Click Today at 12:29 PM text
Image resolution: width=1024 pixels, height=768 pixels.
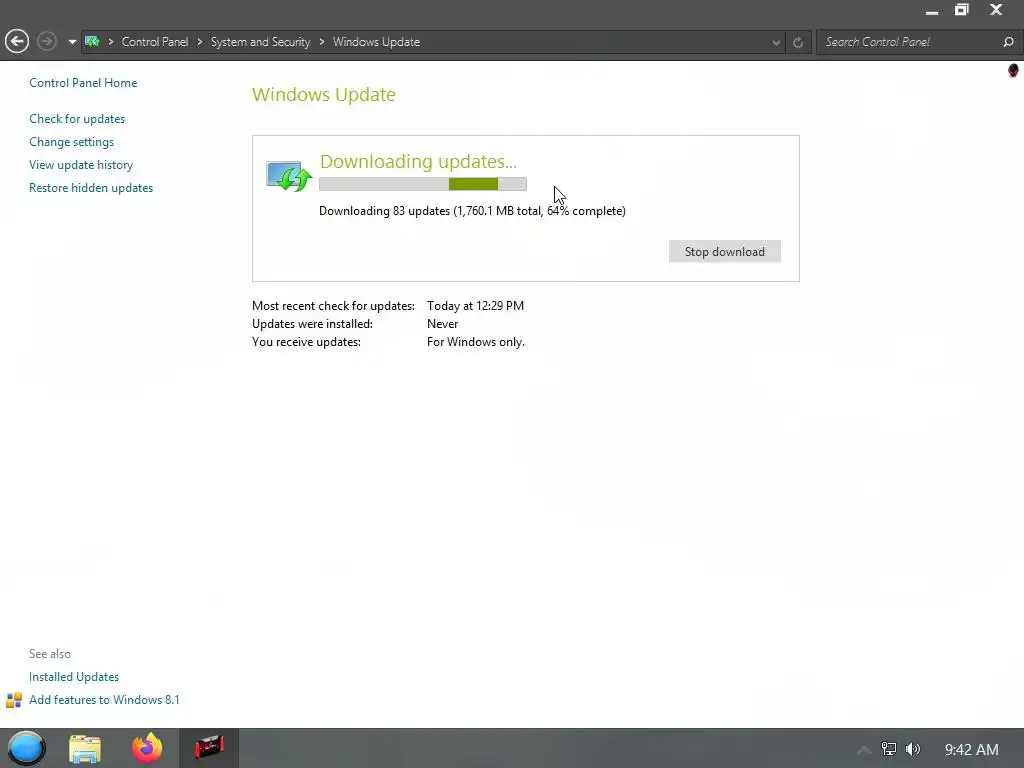(x=475, y=306)
